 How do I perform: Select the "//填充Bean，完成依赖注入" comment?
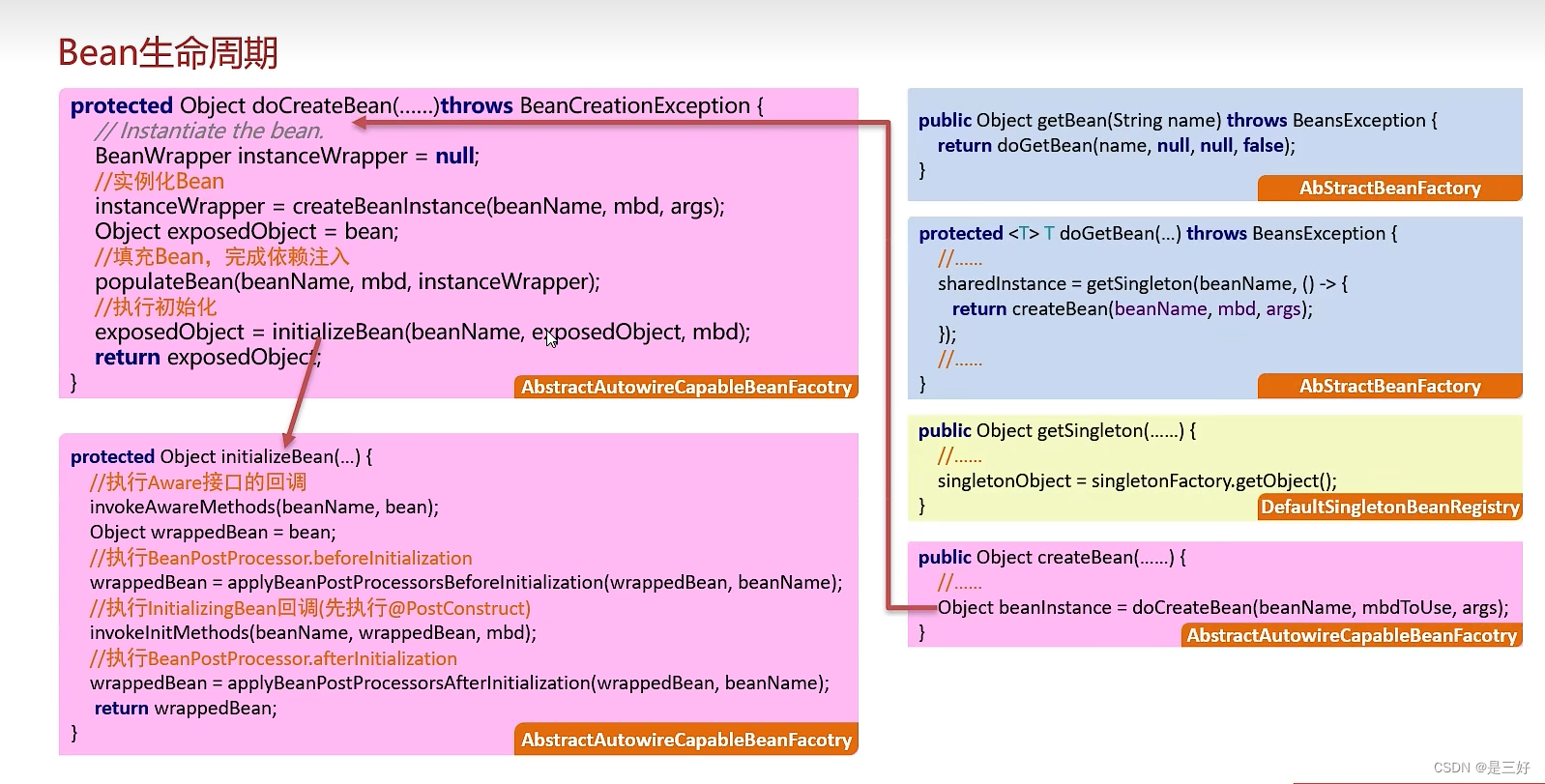tap(222, 256)
